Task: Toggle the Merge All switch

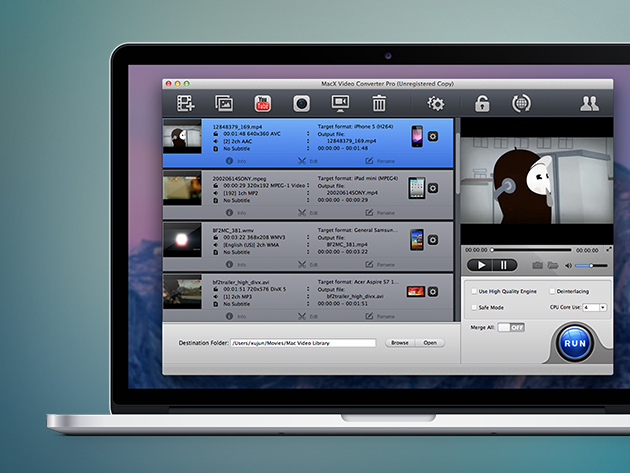Action: 510,327
